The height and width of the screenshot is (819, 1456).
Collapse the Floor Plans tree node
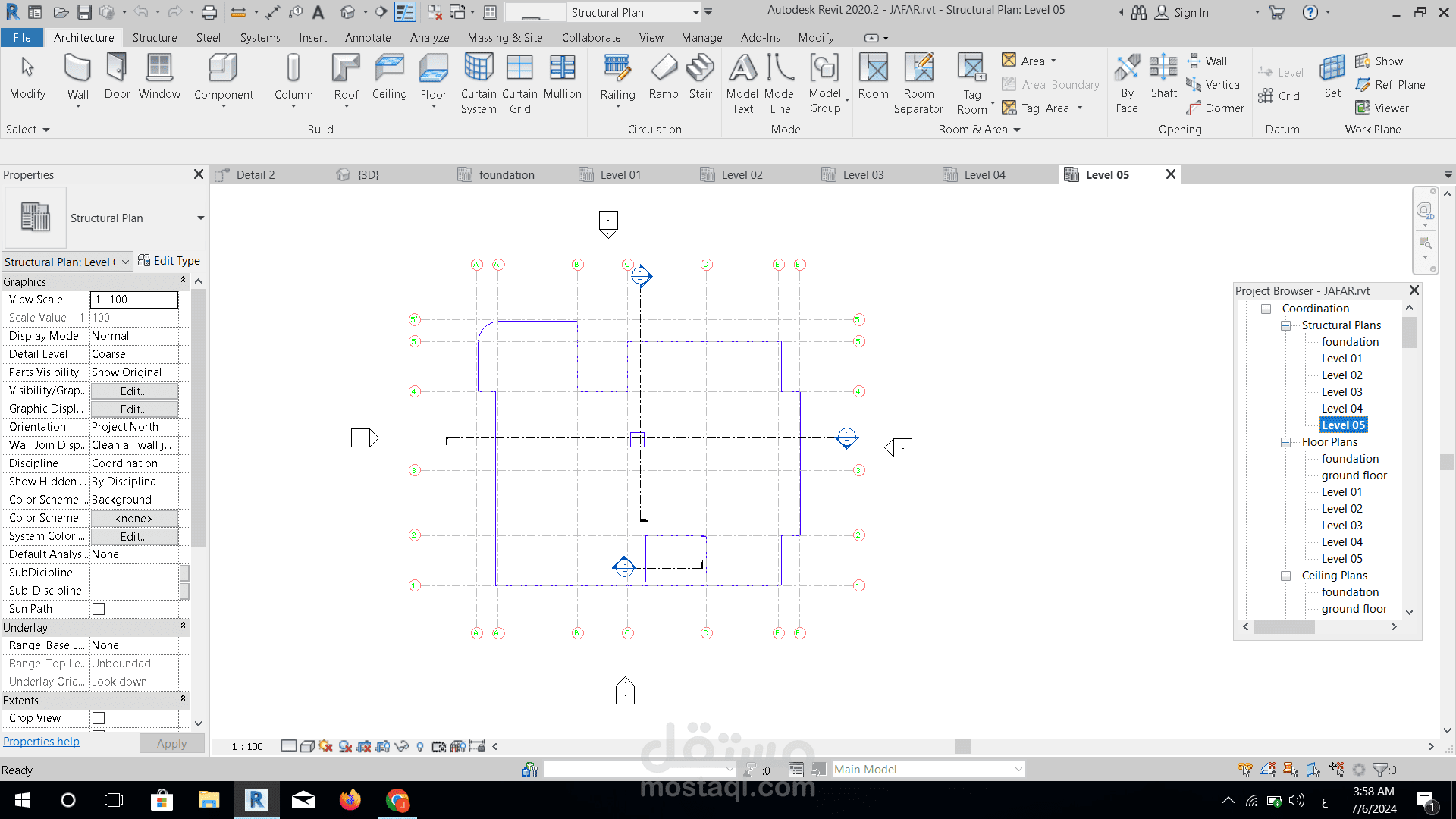(1285, 442)
